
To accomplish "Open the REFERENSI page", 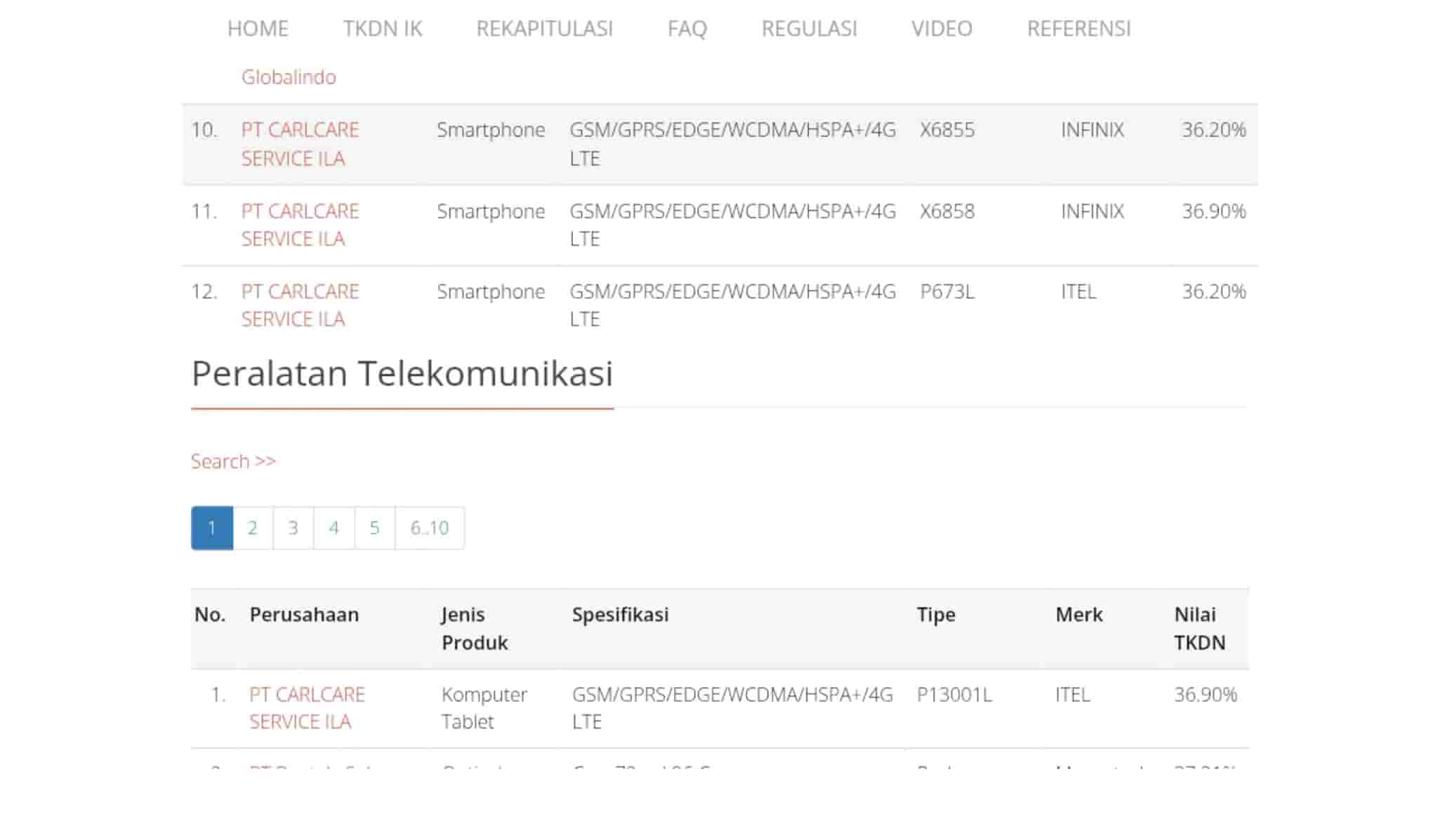I will (1078, 29).
